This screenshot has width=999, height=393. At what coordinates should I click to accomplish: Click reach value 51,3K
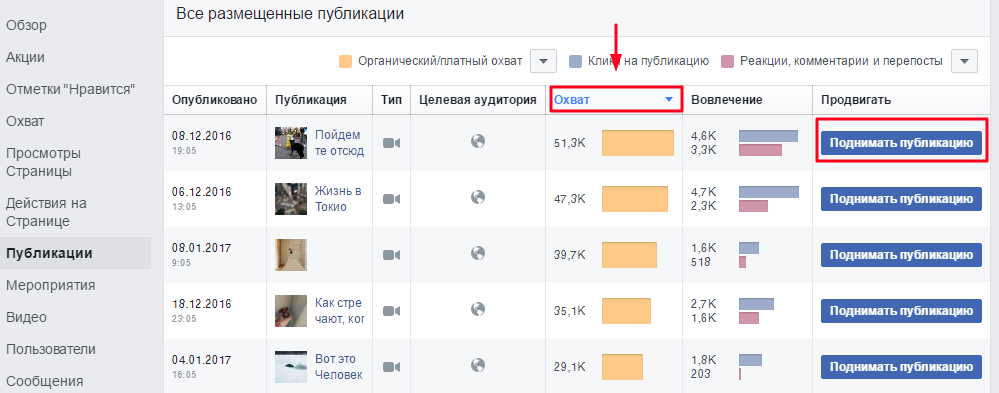(570, 143)
